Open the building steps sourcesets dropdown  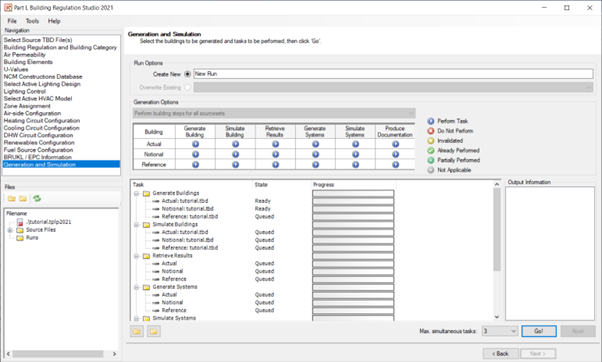(274, 113)
